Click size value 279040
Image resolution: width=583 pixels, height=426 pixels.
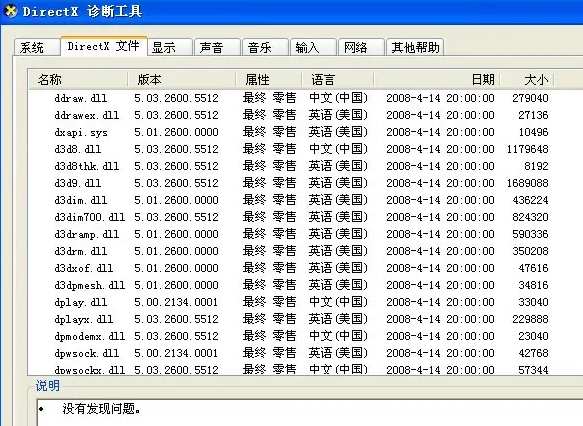530,98
